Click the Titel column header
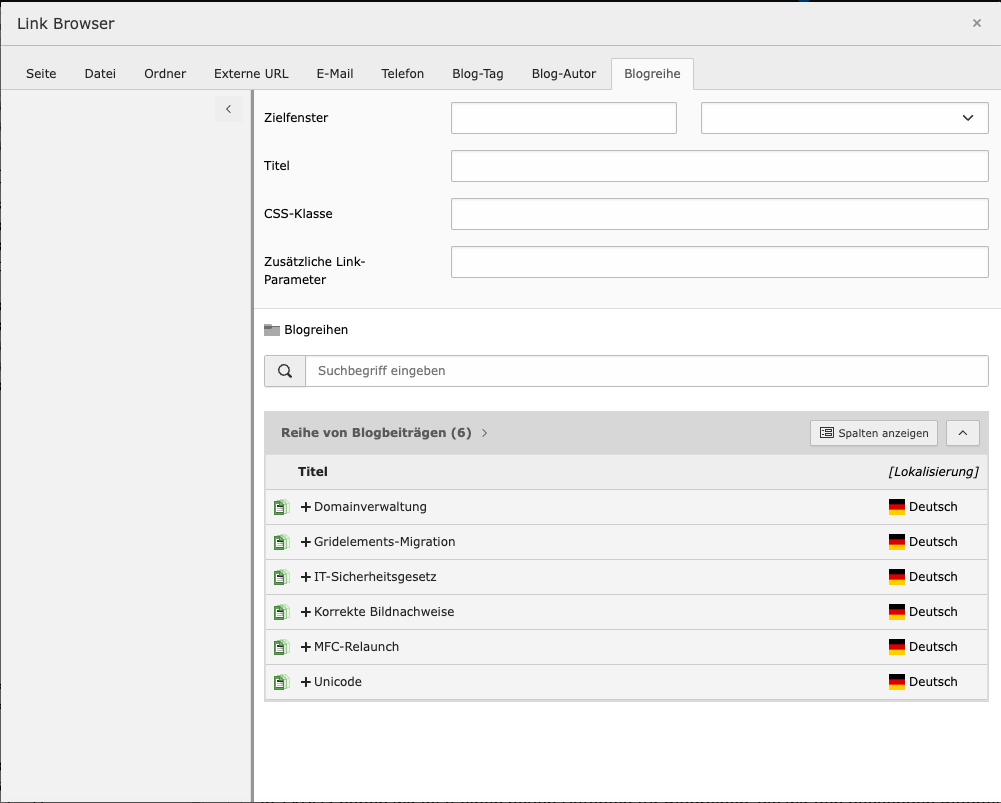1001x803 pixels. click(x=313, y=472)
